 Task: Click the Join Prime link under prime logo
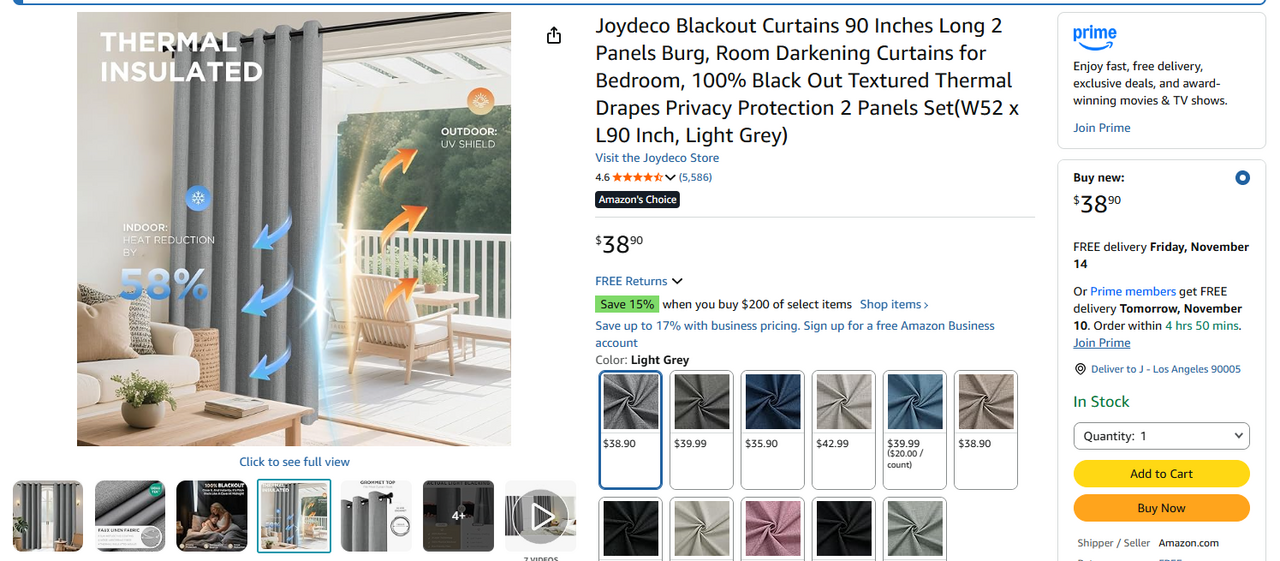(1102, 128)
